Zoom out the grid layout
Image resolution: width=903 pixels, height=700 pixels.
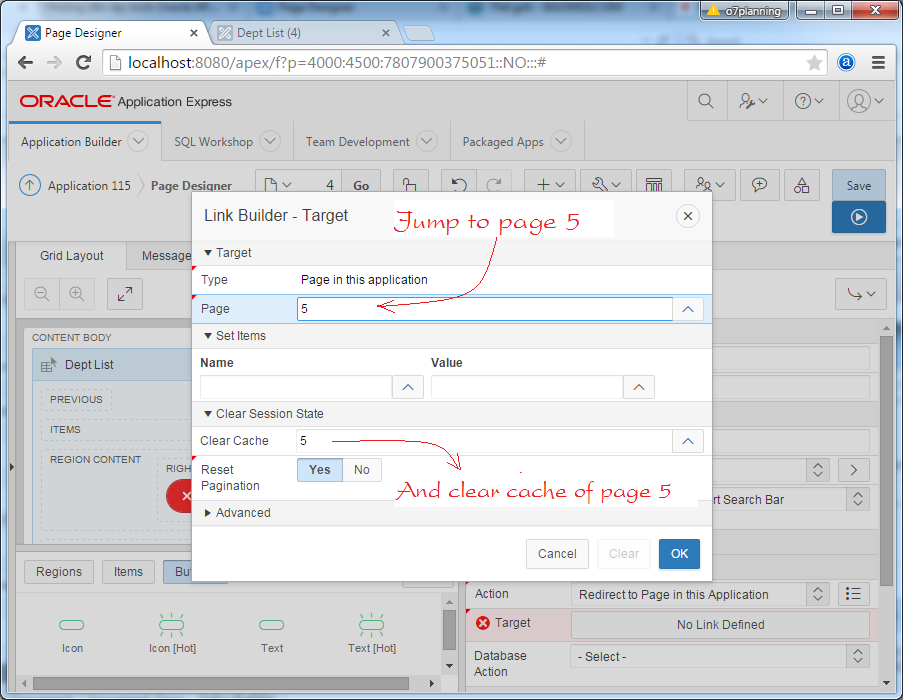(41, 294)
